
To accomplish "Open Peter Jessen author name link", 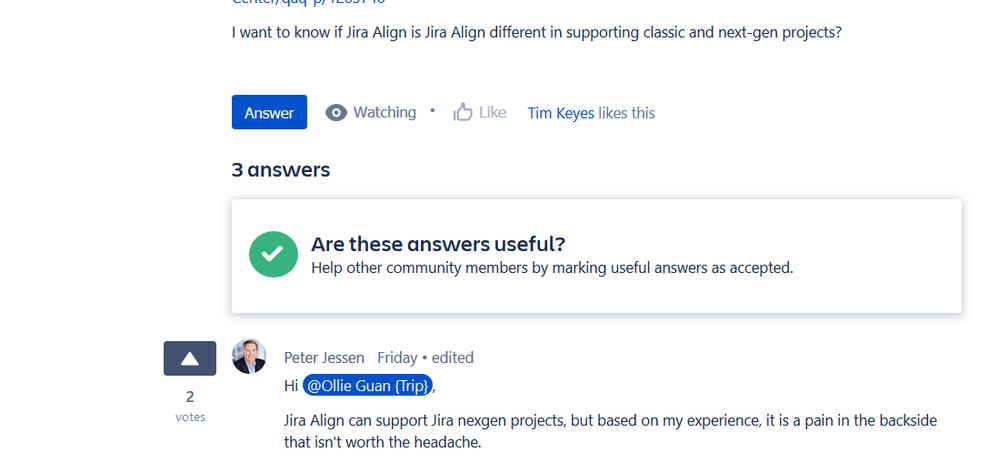I will [324, 358].
